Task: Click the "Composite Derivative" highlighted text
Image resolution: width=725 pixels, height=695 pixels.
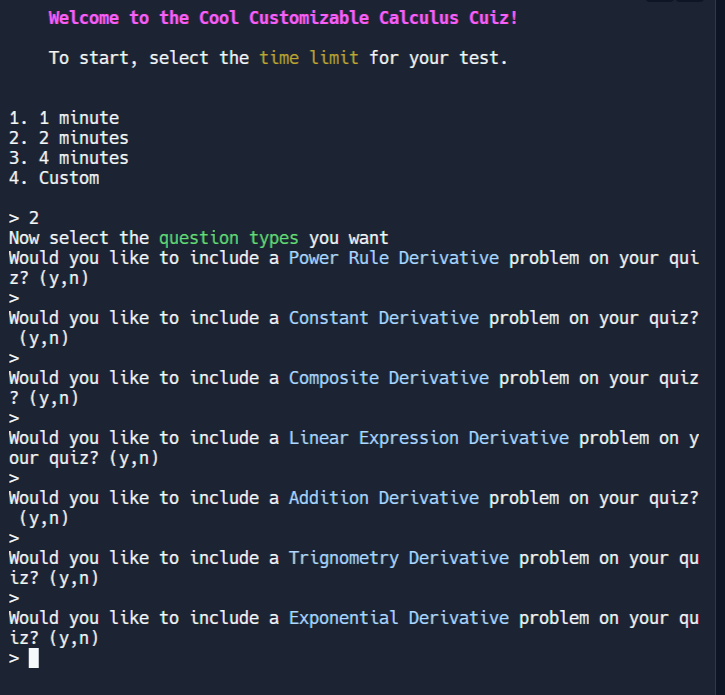Action: tap(388, 378)
